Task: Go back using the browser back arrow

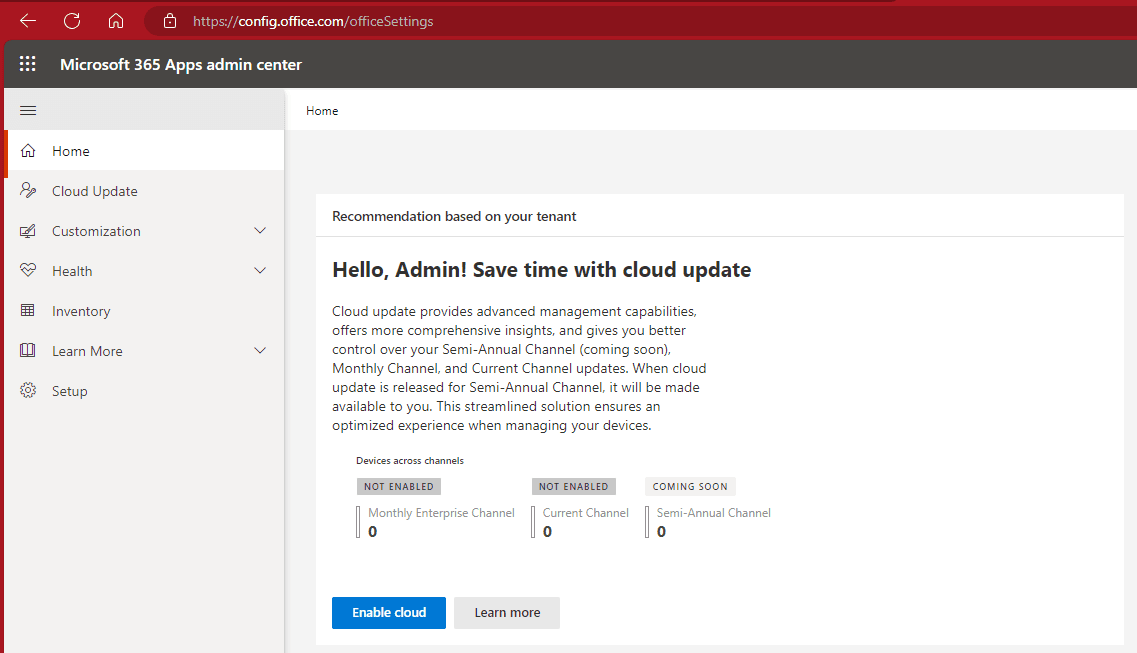Action: (28, 21)
